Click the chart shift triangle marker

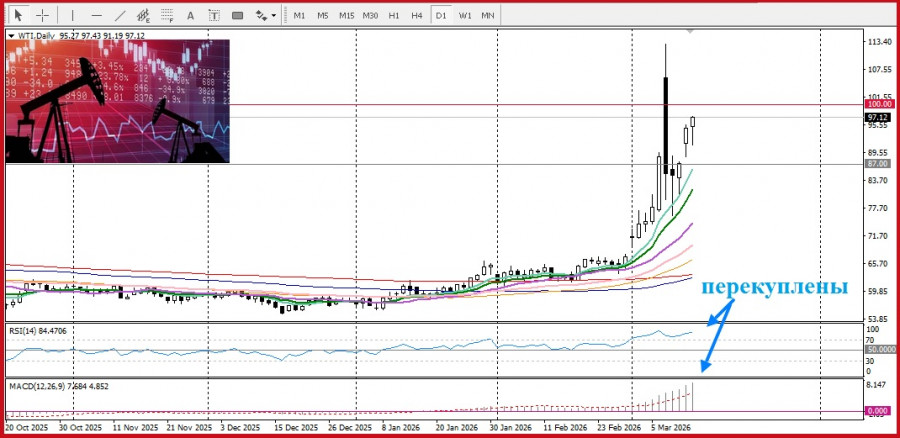tap(689, 33)
